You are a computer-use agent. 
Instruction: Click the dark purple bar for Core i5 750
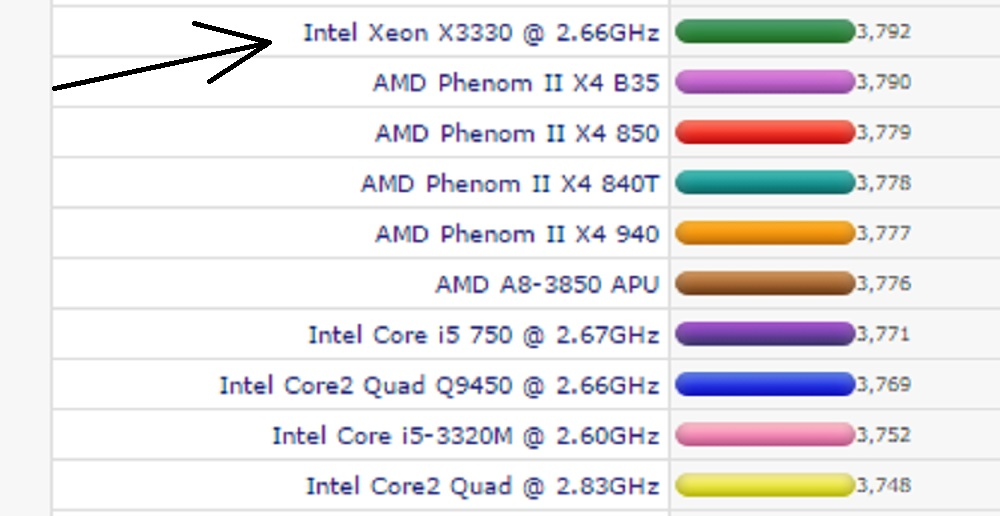(765, 334)
